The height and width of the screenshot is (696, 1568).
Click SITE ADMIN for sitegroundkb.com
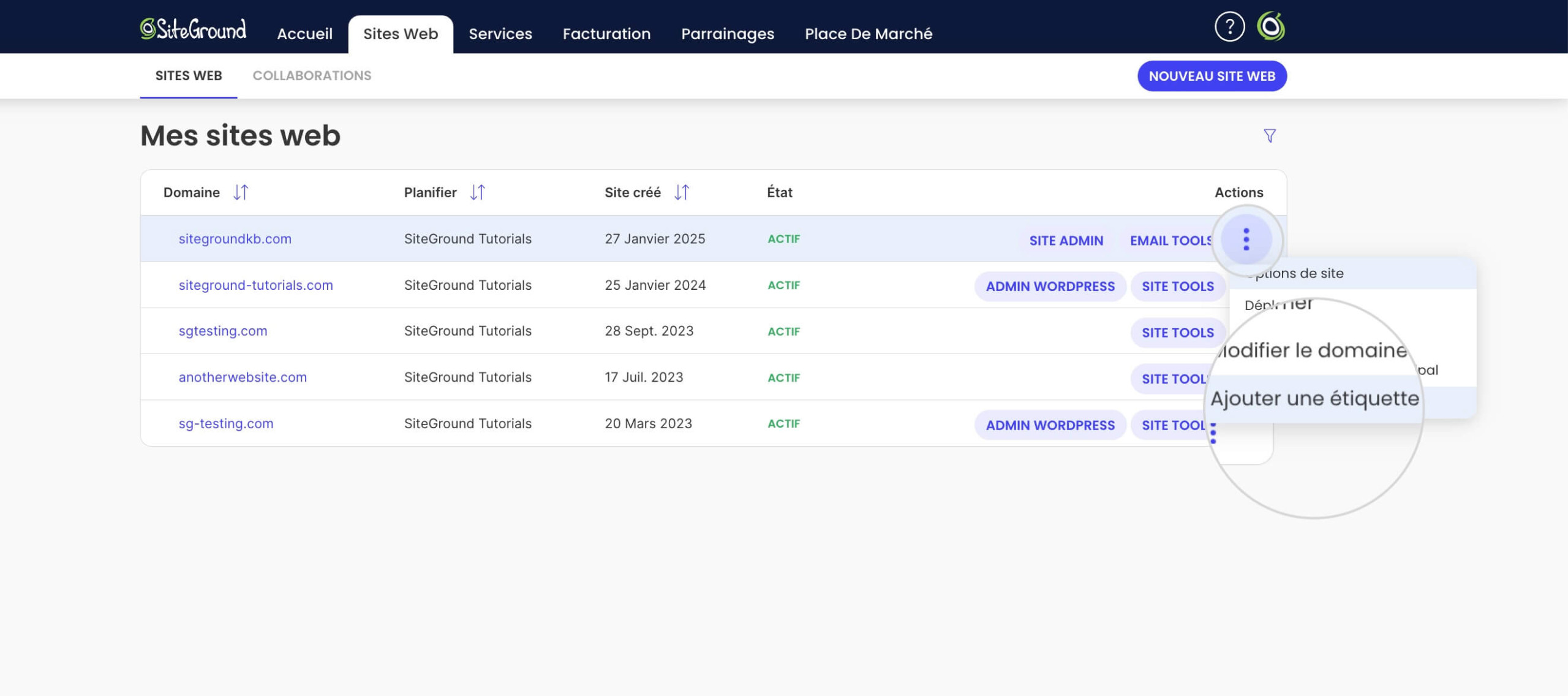coord(1066,240)
